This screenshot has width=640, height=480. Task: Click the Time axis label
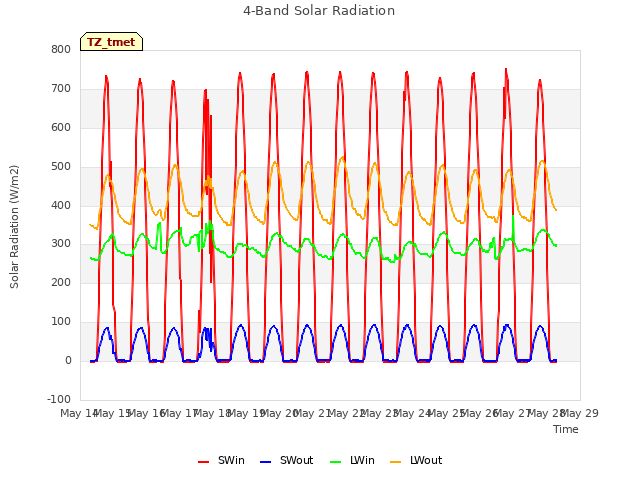(x=566, y=429)
